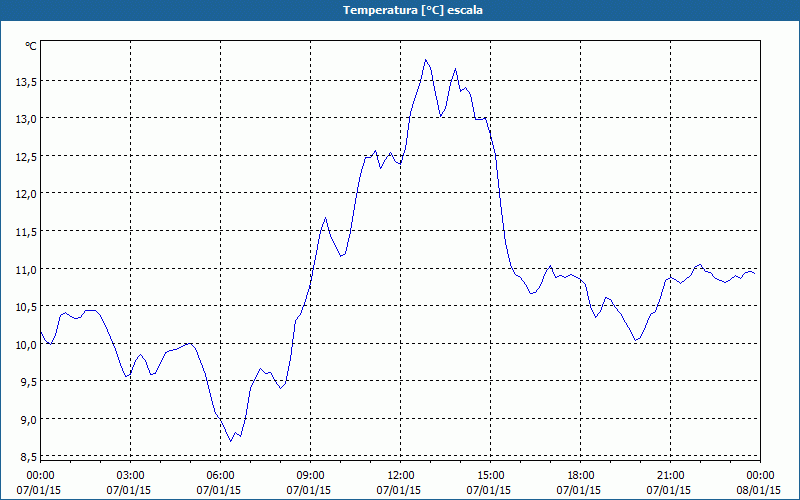Click the "10,5" y-axis label
Image resolution: width=800 pixels, height=500 pixels.
27,308
